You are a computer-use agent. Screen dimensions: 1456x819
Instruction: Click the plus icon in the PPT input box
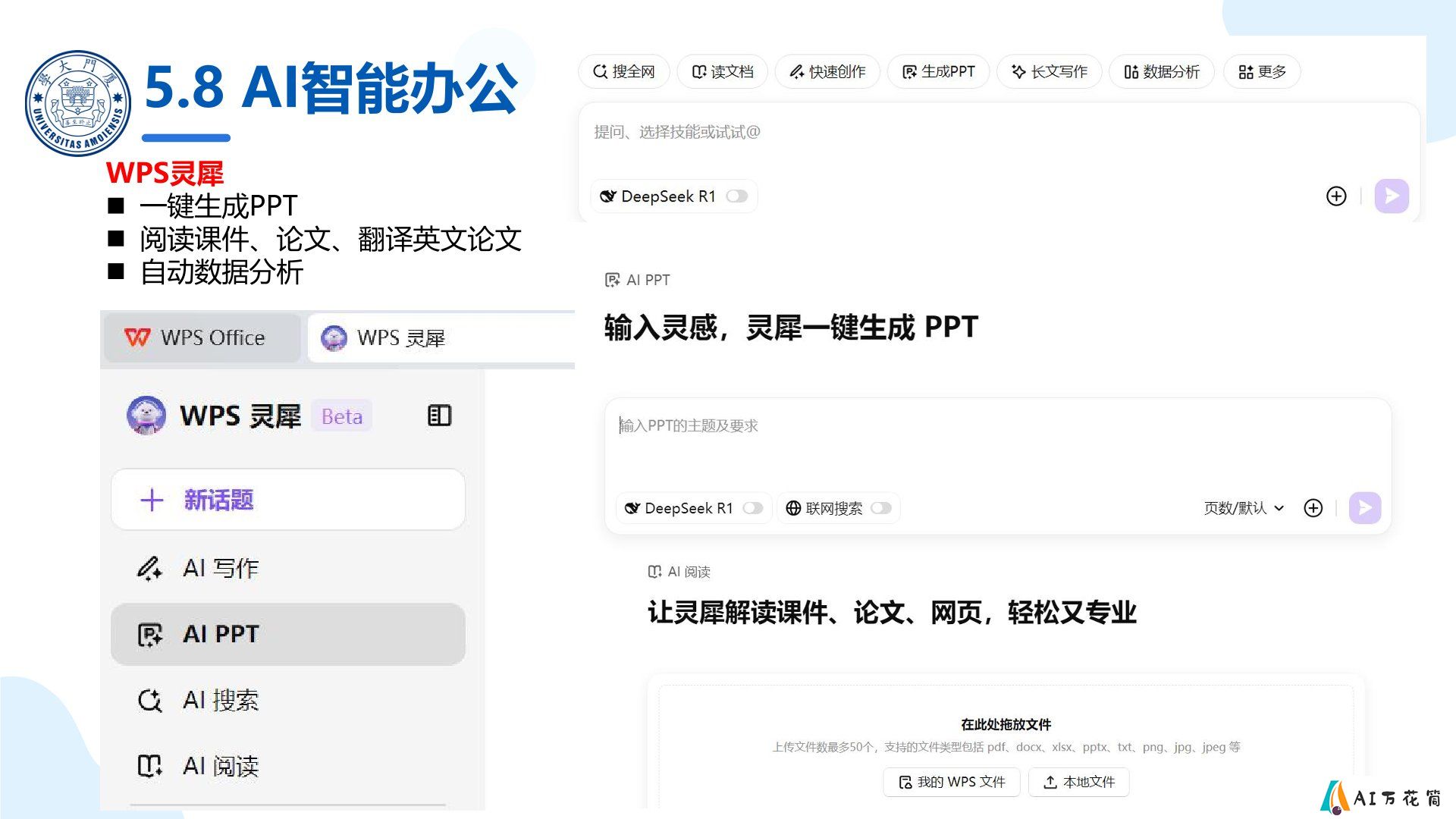[1313, 508]
